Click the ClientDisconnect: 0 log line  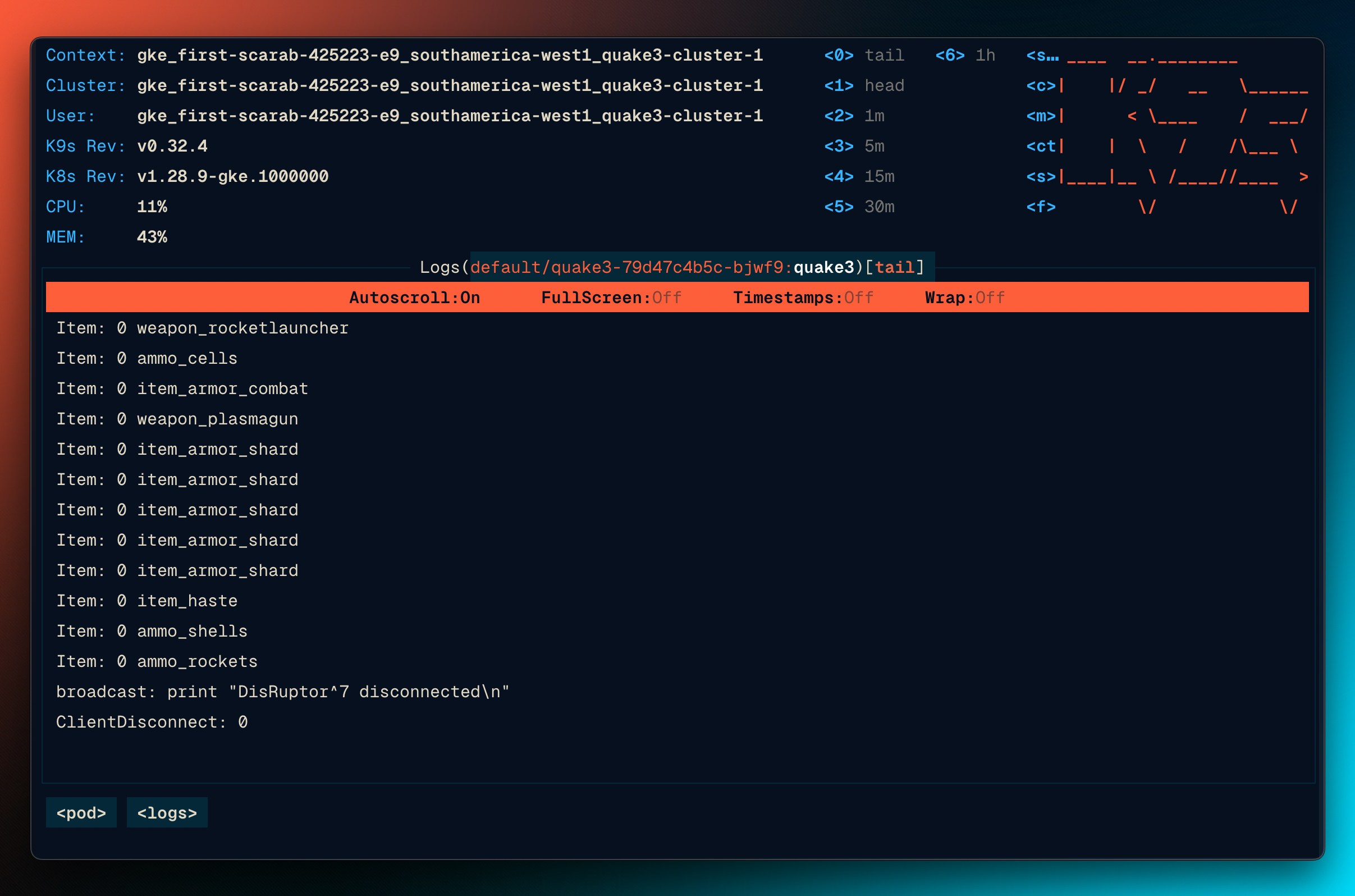click(152, 722)
